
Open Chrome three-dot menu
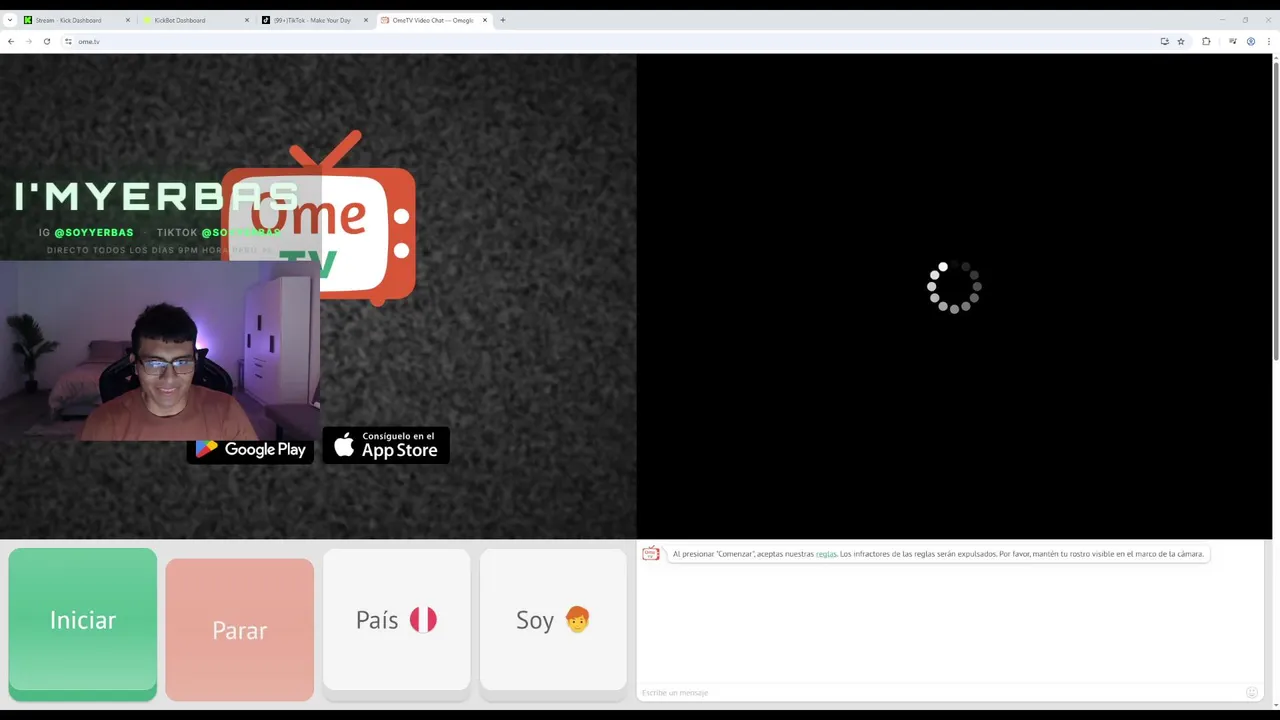click(1268, 41)
